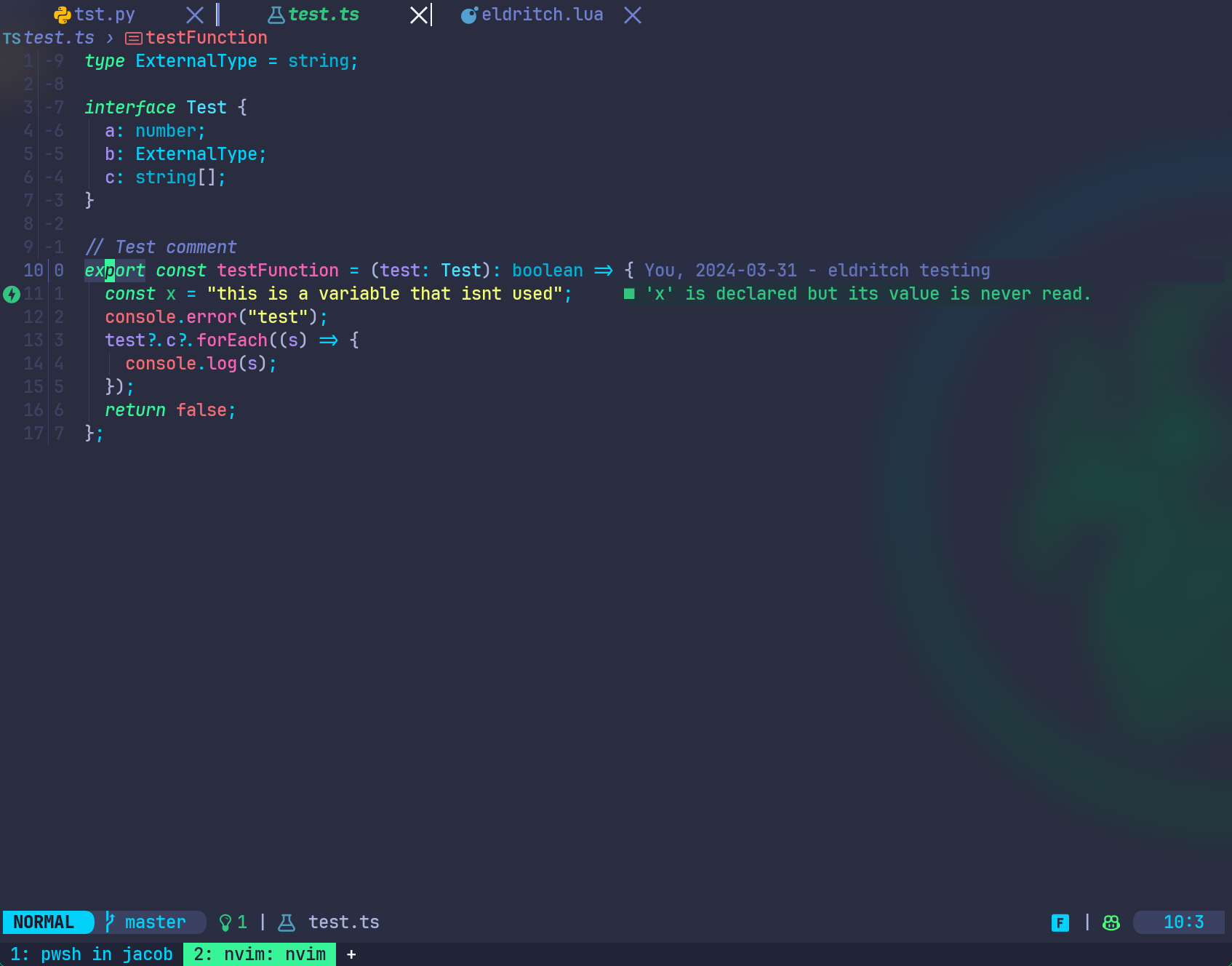Click the export keyword on line 10
Screen dimensions: 1232x966
(x=115, y=271)
